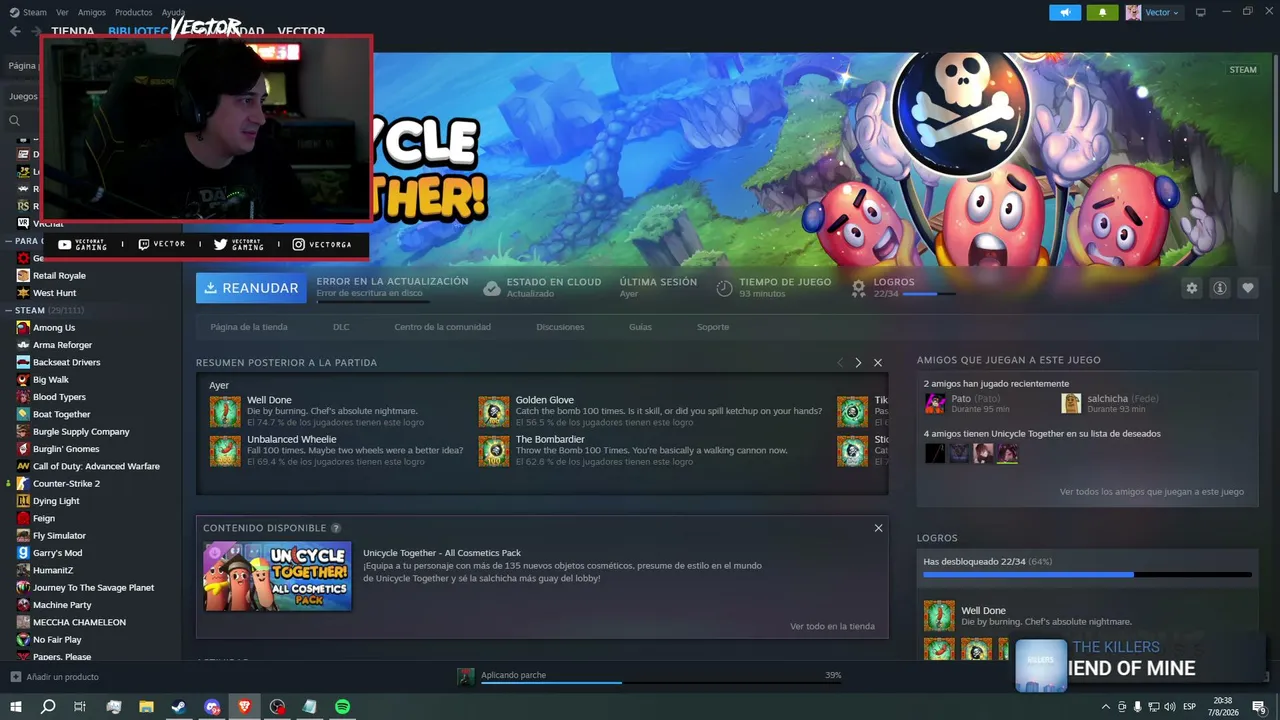Viewport: 1280px width, 720px height.
Task: Select Among Us in the library
Action: (x=54, y=328)
